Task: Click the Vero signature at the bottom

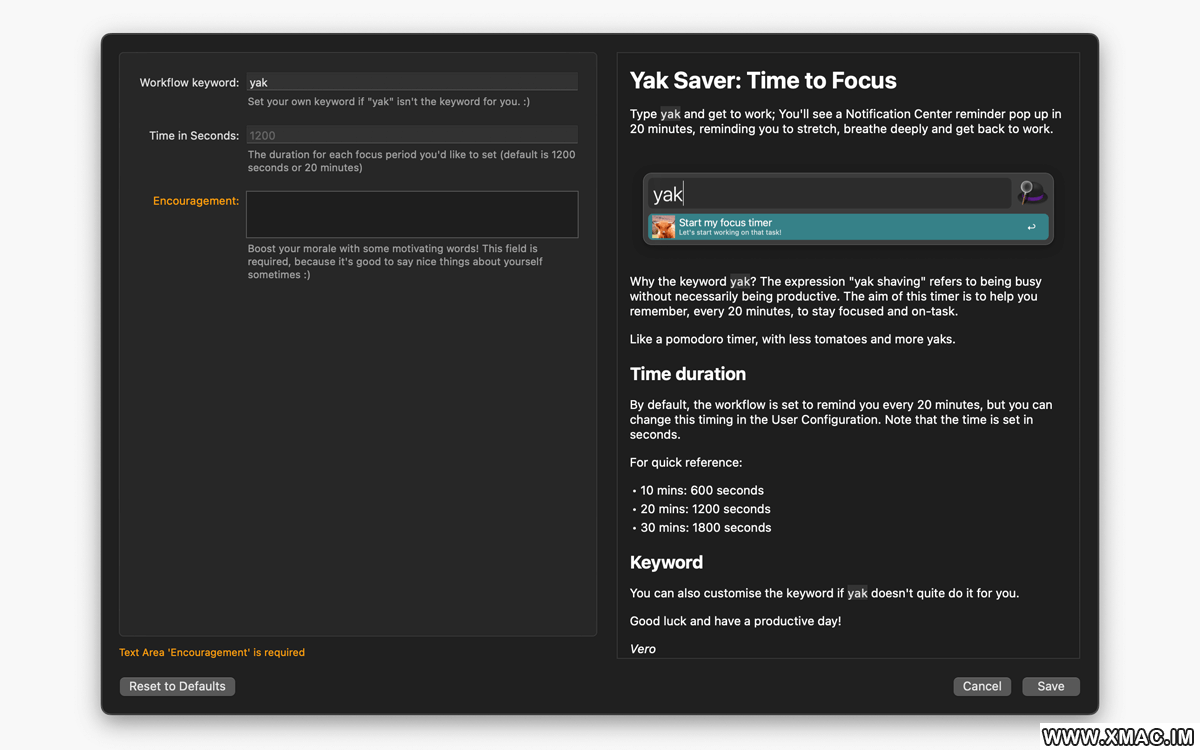Action: coord(643,649)
